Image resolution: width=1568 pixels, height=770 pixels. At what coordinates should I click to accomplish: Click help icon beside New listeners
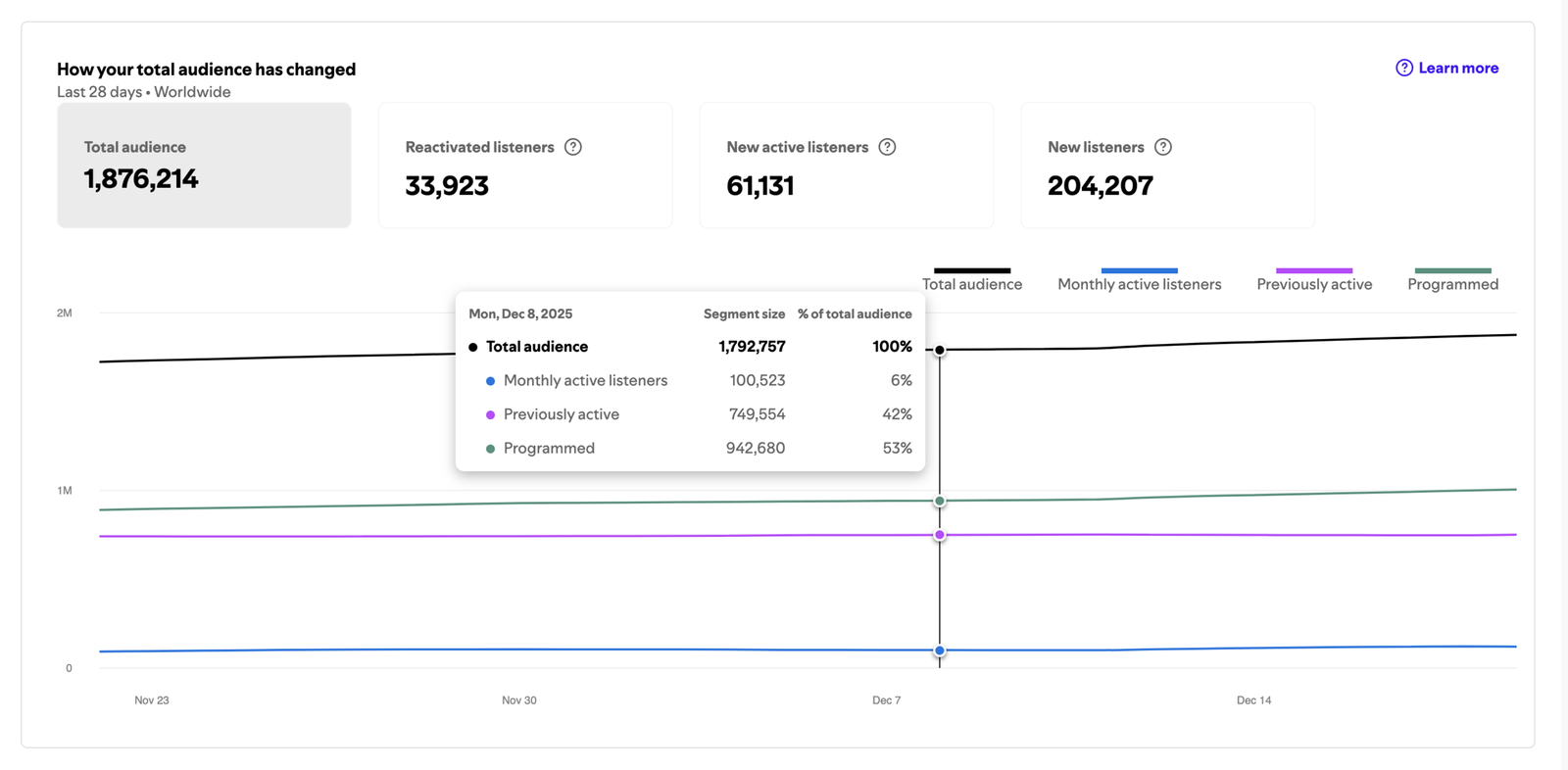pyautogui.click(x=1163, y=147)
